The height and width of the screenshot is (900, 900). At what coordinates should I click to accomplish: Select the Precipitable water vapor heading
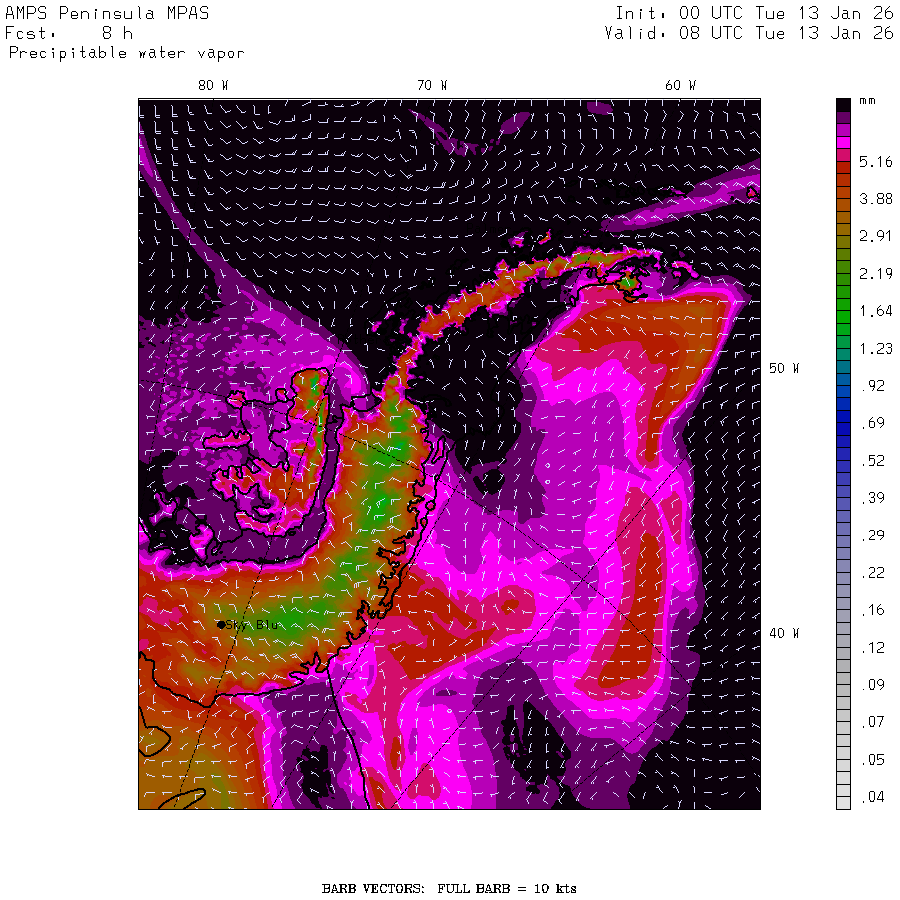point(126,52)
